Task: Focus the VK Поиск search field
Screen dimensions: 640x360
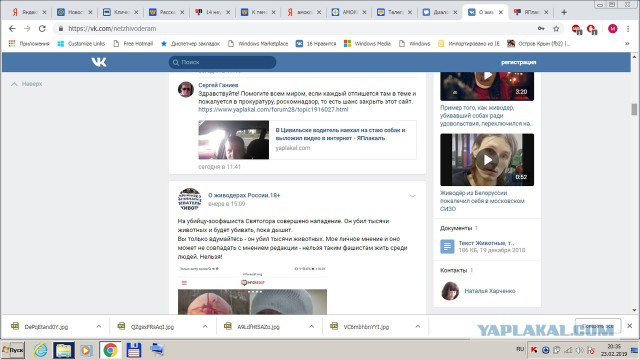Action: click(x=222, y=62)
